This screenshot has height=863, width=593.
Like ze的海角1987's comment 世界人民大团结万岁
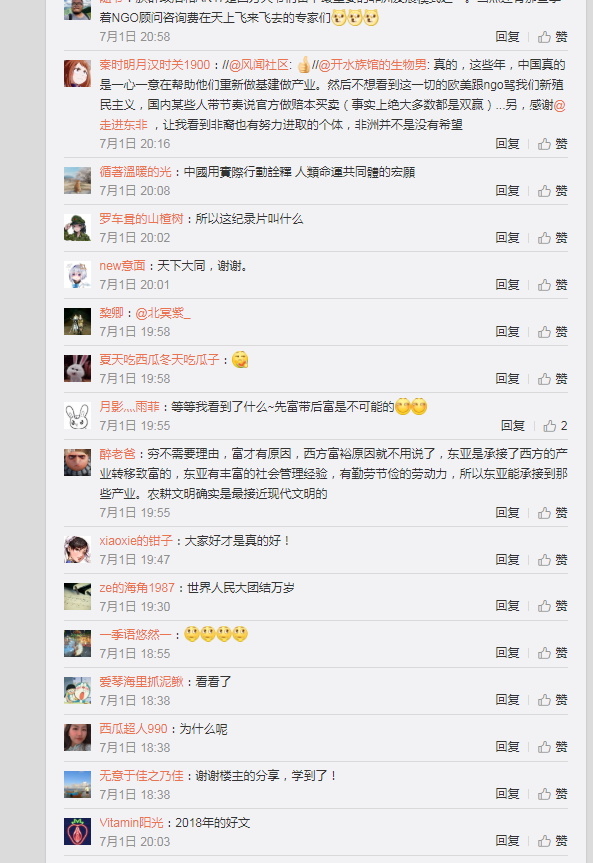(x=552, y=606)
